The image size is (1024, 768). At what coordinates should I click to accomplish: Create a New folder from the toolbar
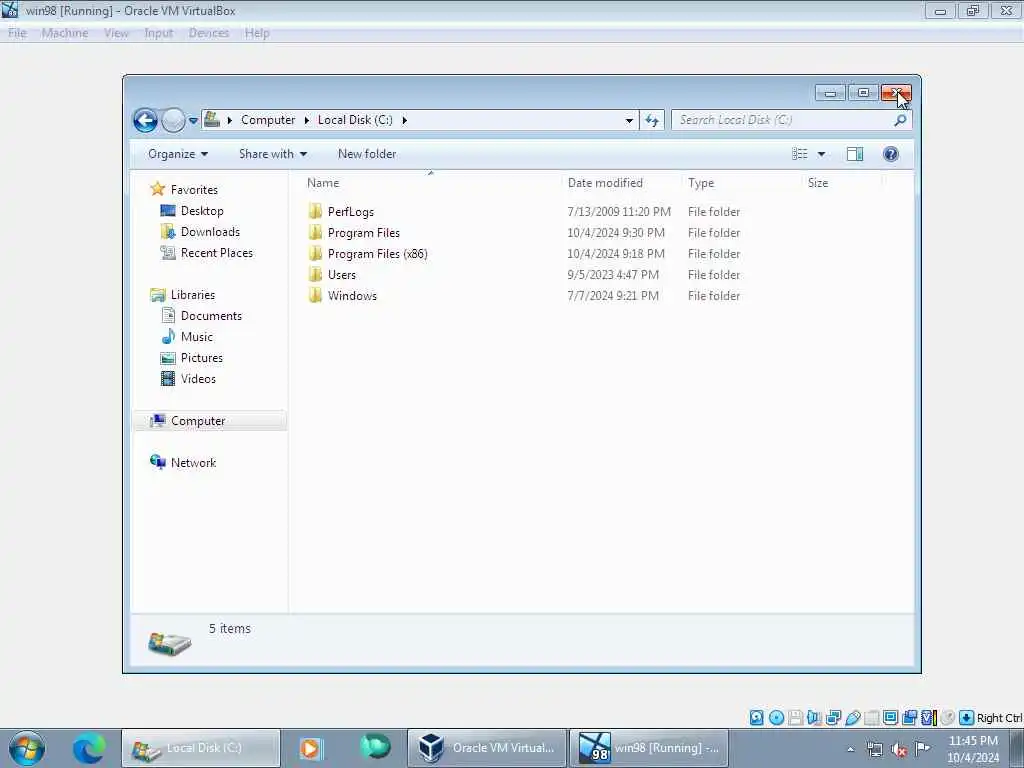point(367,154)
